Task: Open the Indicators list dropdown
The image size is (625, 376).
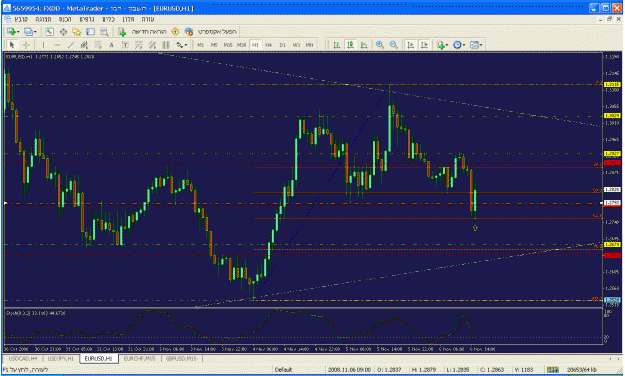Action: tap(442, 45)
